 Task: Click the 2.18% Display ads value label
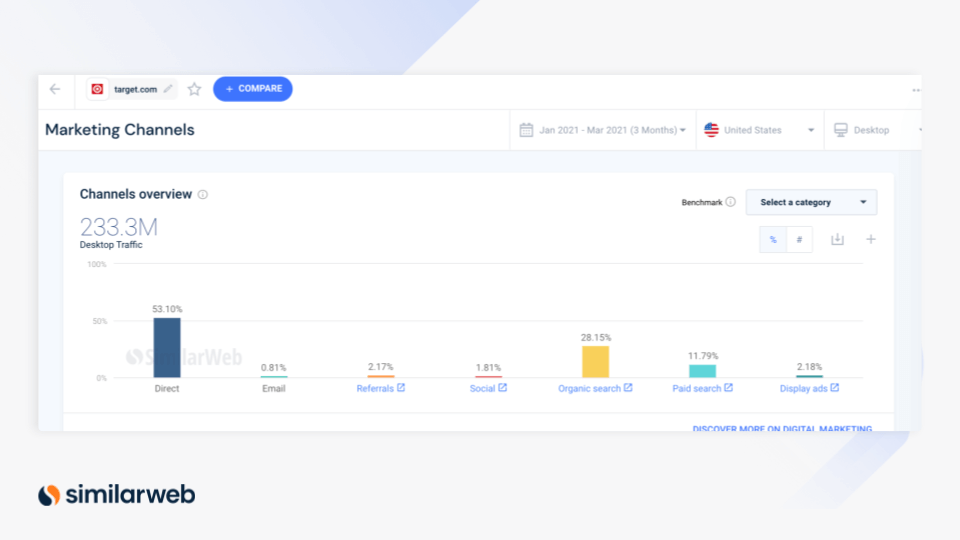(x=809, y=367)
